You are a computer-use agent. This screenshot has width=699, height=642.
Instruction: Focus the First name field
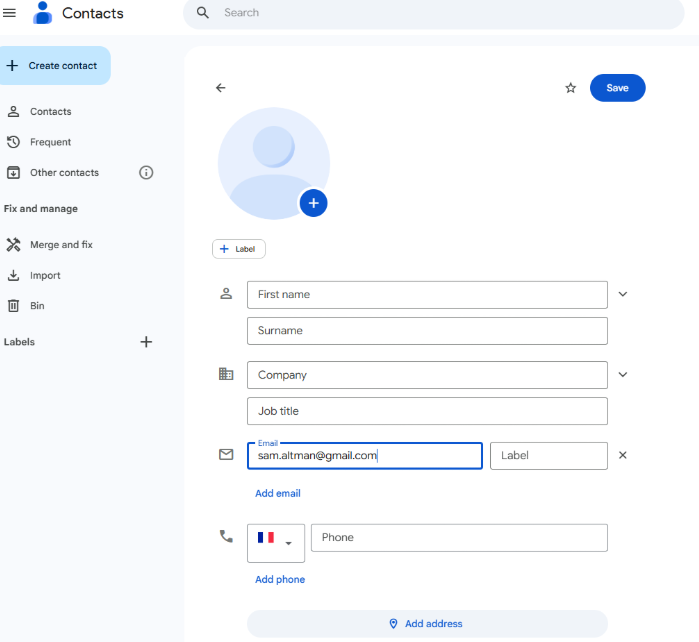pos(427,295)
